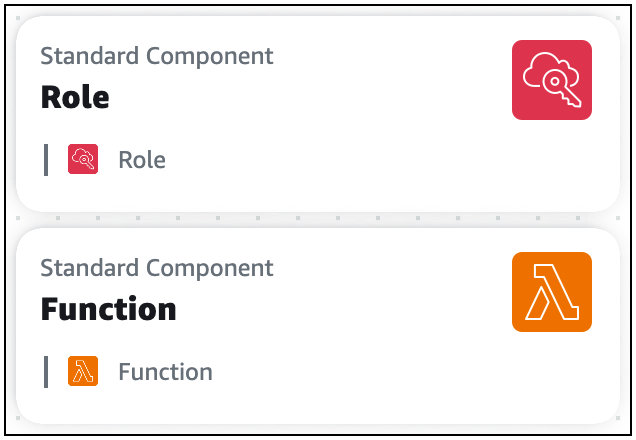Click the dotted canvas strip below Function card
Screen dimensions: 636x440
coord(318,430)
